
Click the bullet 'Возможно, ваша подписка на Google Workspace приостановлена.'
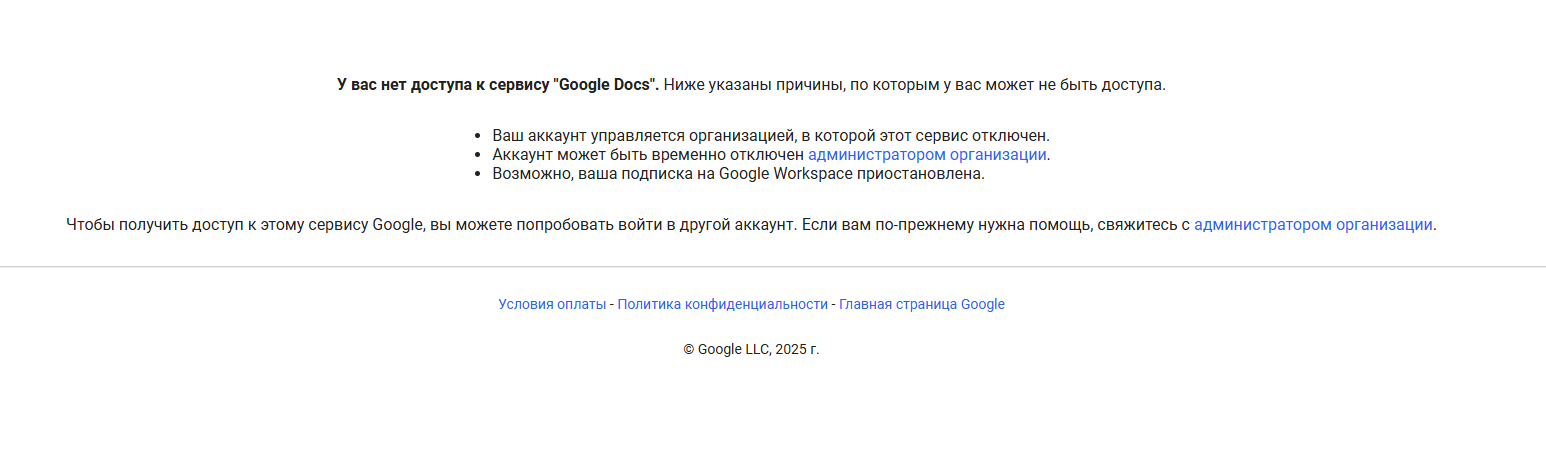739,174
